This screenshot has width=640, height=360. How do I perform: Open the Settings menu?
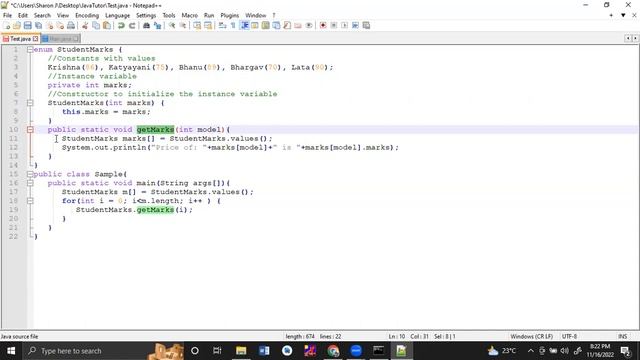tap(146, 16)
